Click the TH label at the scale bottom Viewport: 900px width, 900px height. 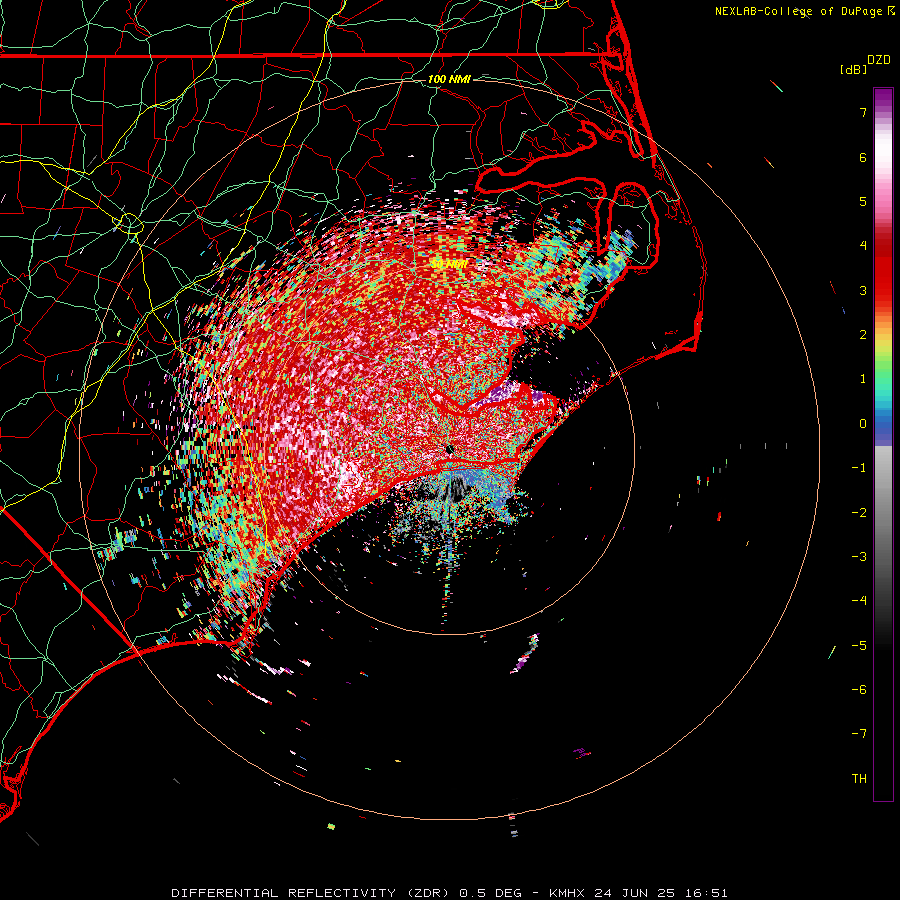859,778
